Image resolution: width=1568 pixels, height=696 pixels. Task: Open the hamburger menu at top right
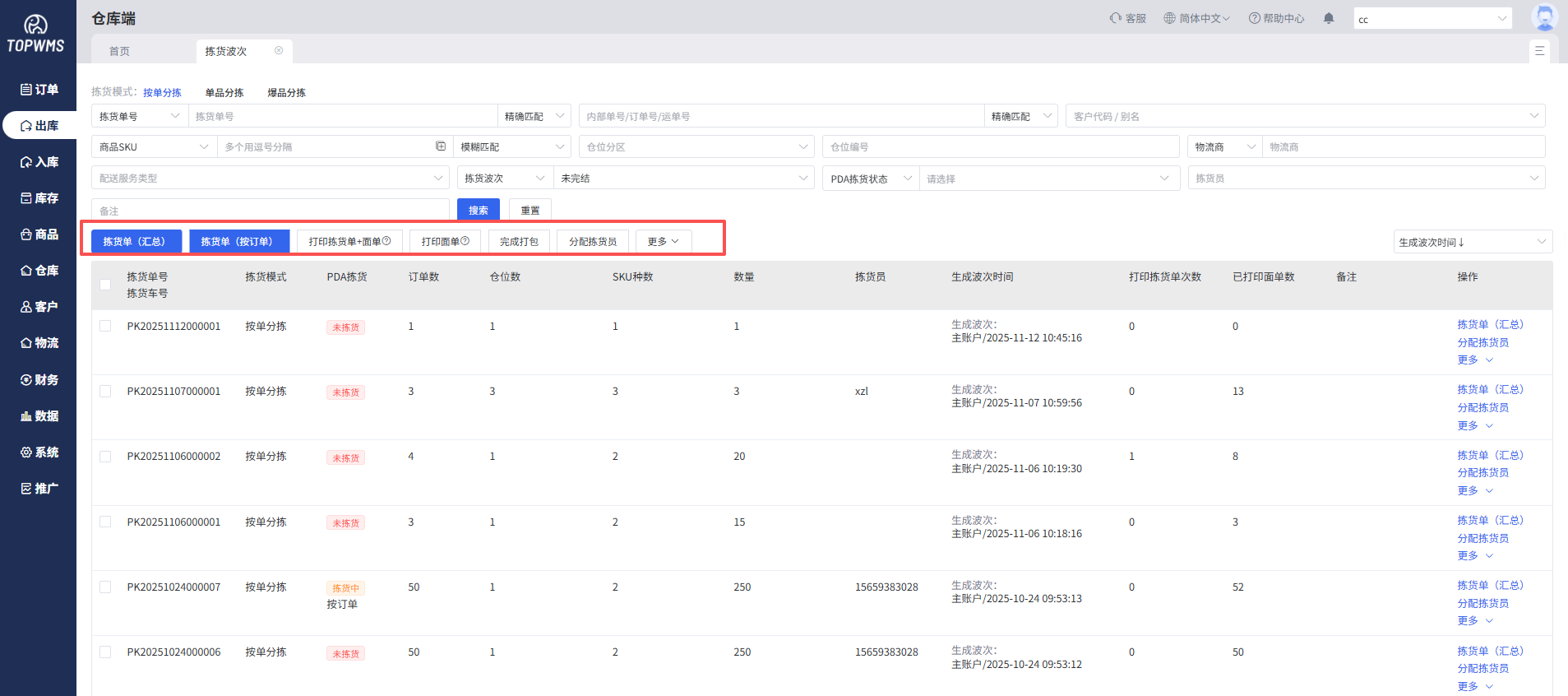point(1539,51)
